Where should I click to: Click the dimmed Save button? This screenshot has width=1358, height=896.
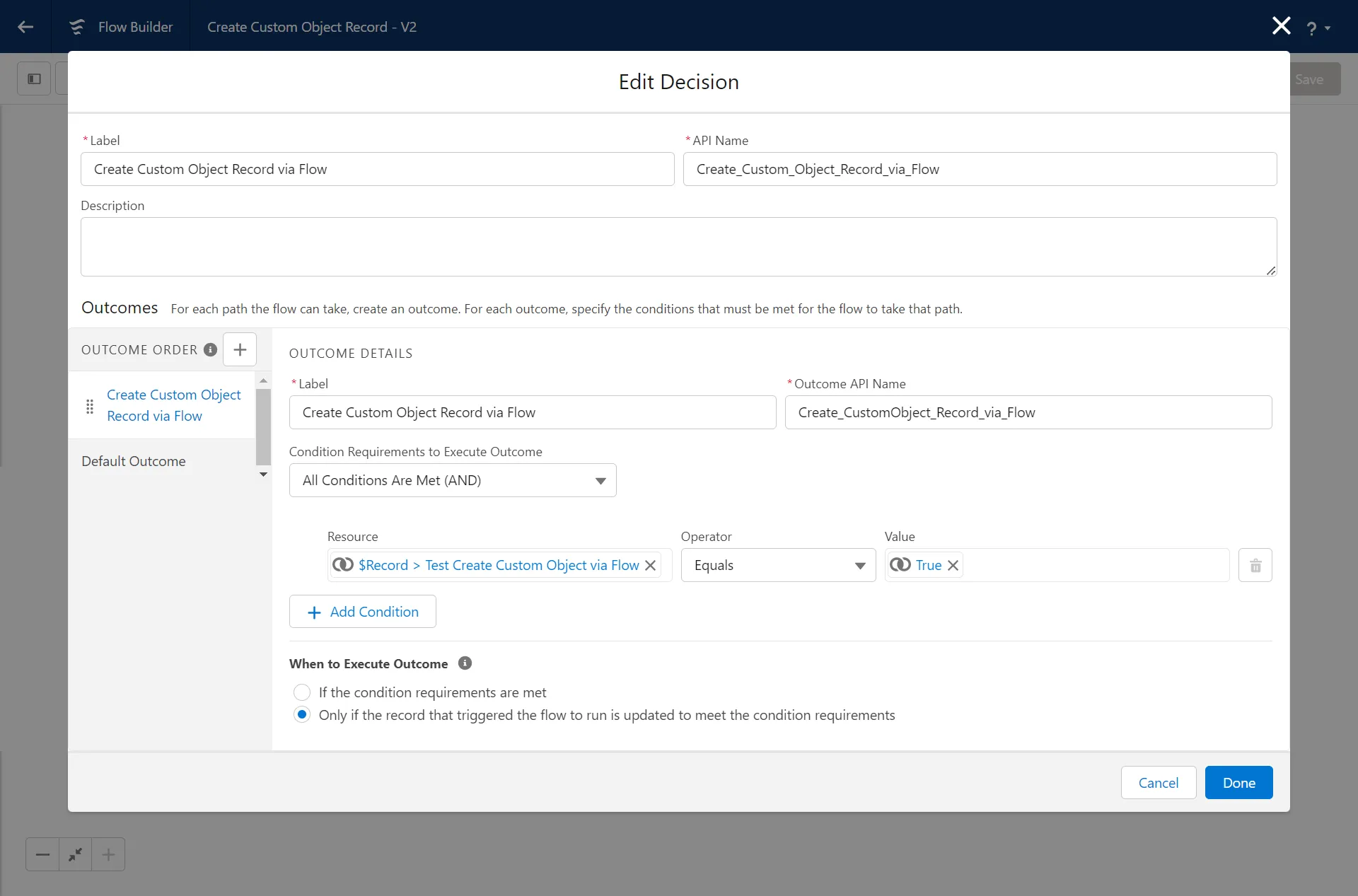point(1313,79)
